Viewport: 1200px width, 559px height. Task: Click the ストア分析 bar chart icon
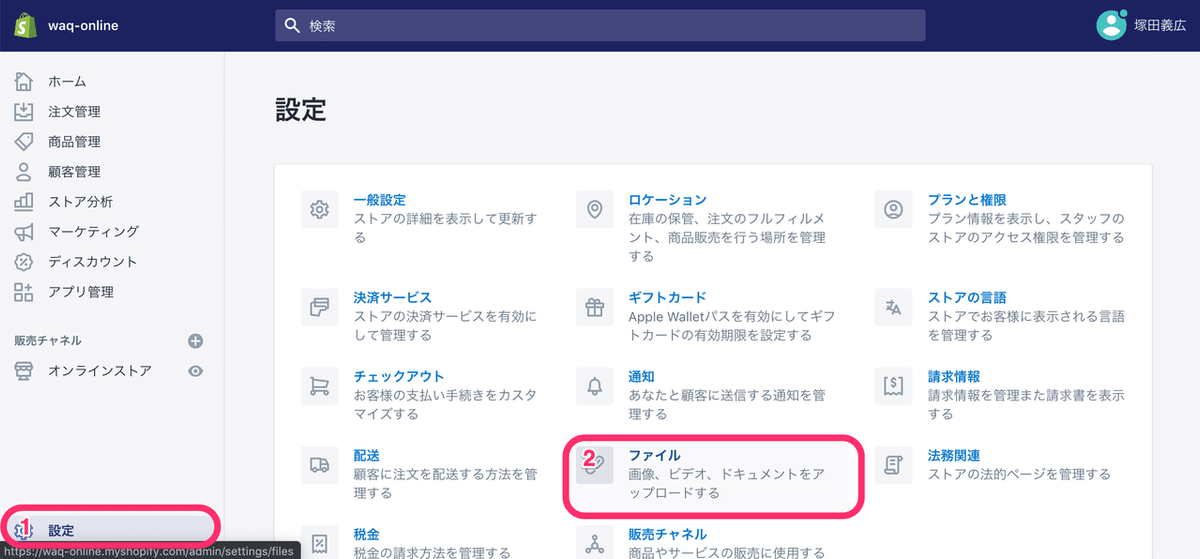pos(24,201)
